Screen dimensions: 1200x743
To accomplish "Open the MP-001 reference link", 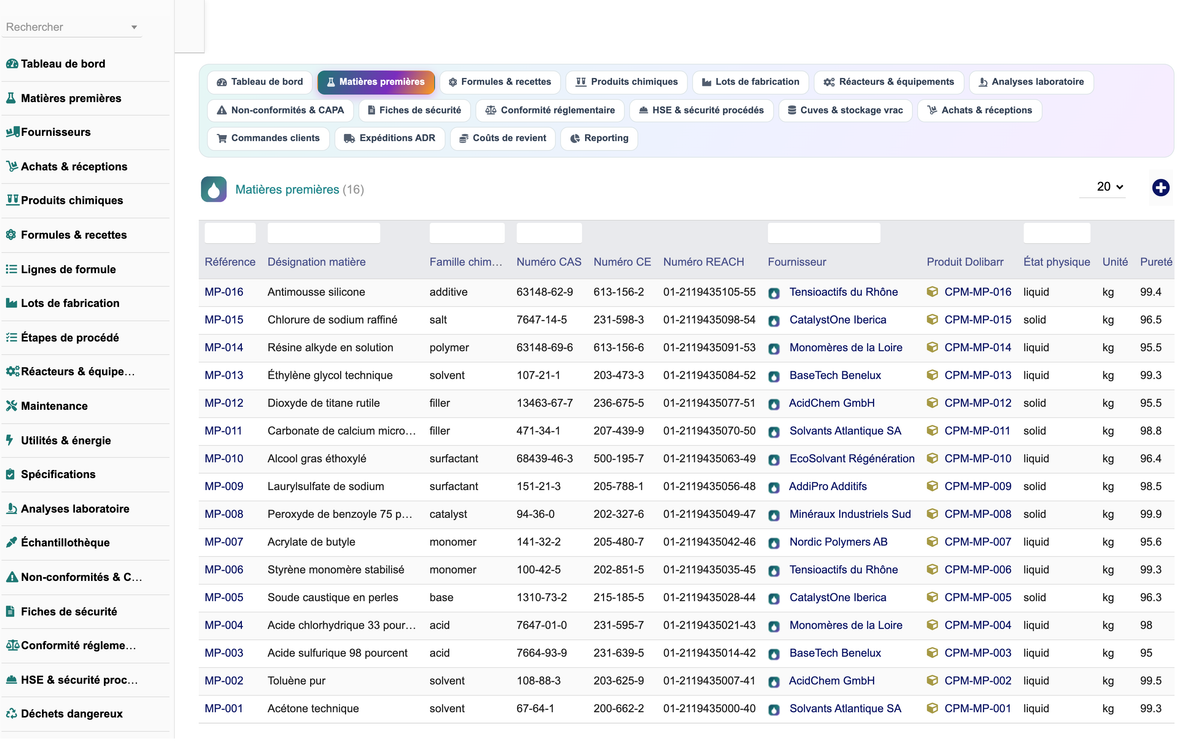I will (x=224, y=708).
